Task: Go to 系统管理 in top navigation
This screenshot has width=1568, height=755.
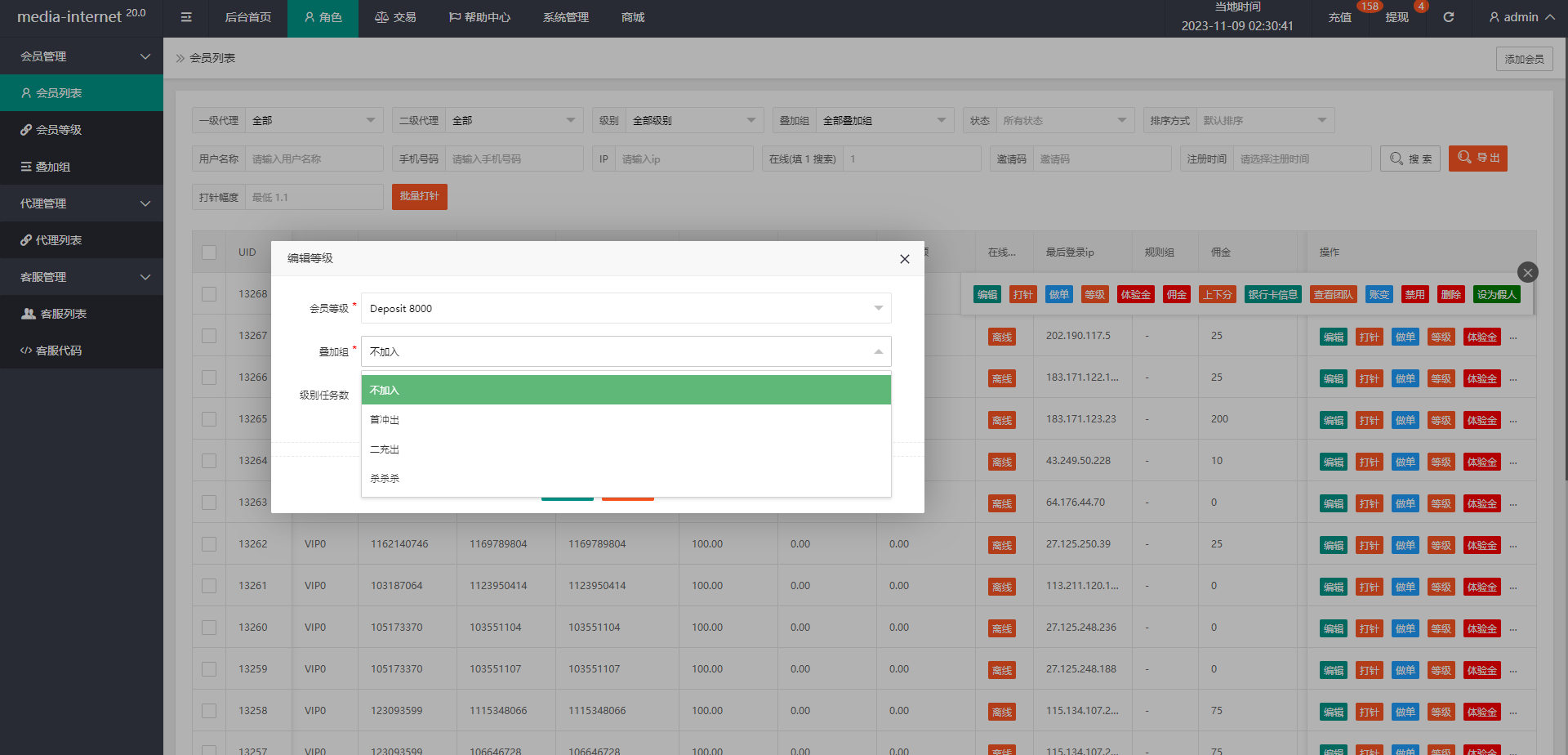Action: point(565,17)
